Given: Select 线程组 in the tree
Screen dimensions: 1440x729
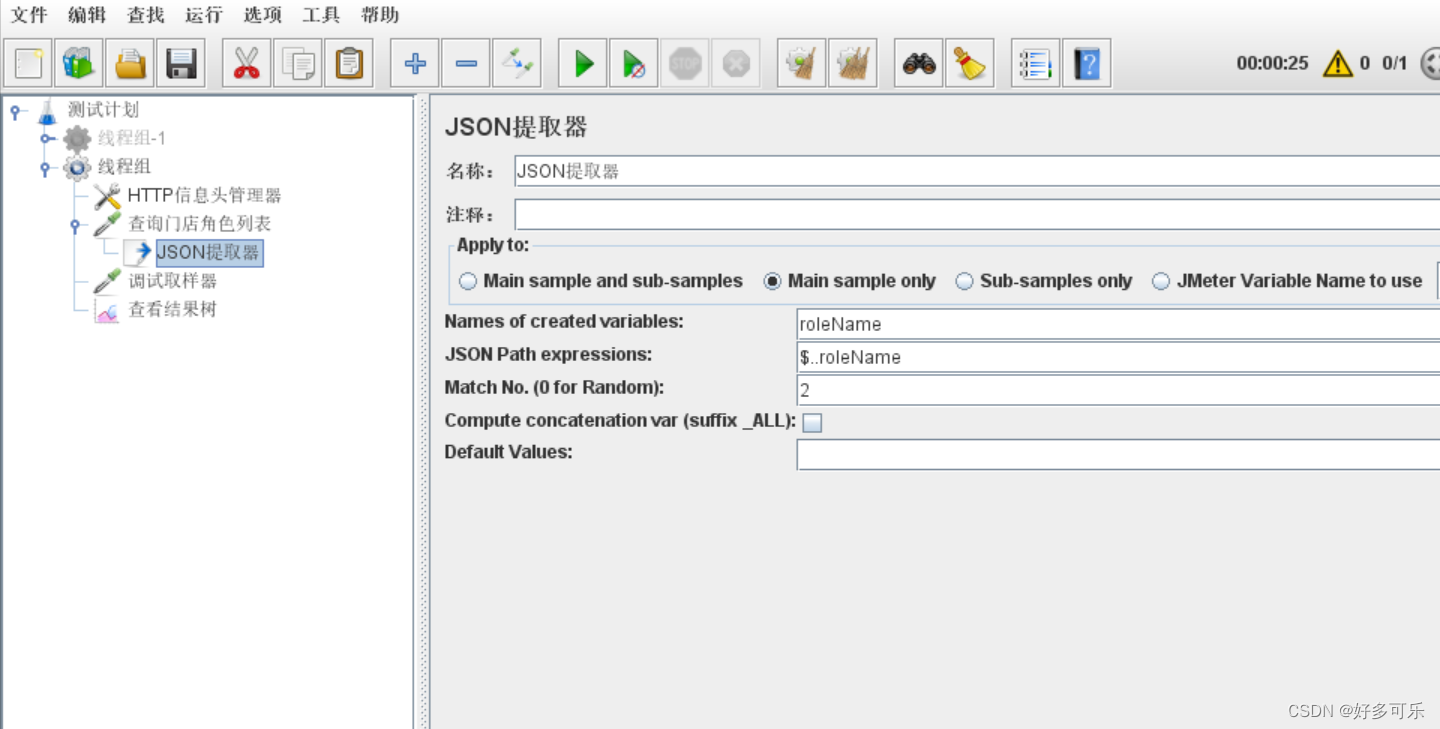Looking at the screenshot, I should click(x=124, y=167).
